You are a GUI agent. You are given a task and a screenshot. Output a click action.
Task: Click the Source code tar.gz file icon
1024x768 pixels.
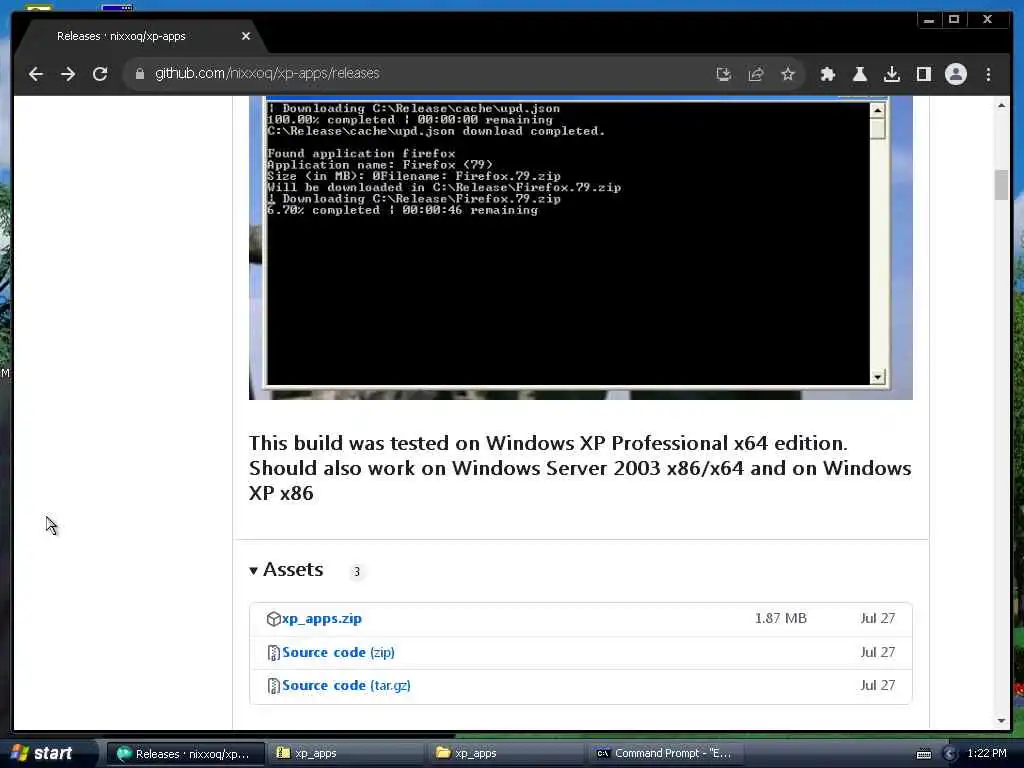click(x=274, y=686)
